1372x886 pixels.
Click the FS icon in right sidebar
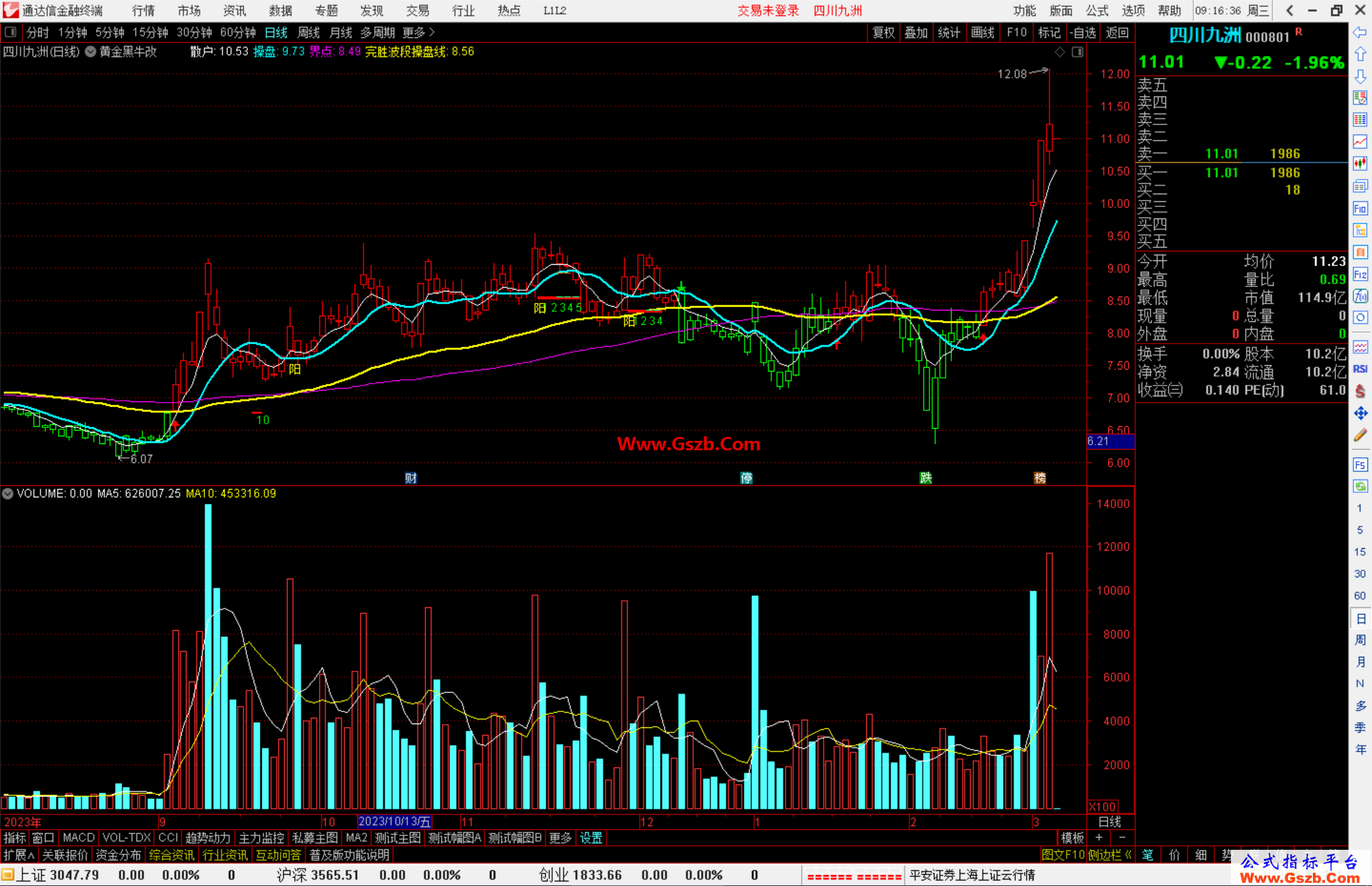pos(1360,465)
